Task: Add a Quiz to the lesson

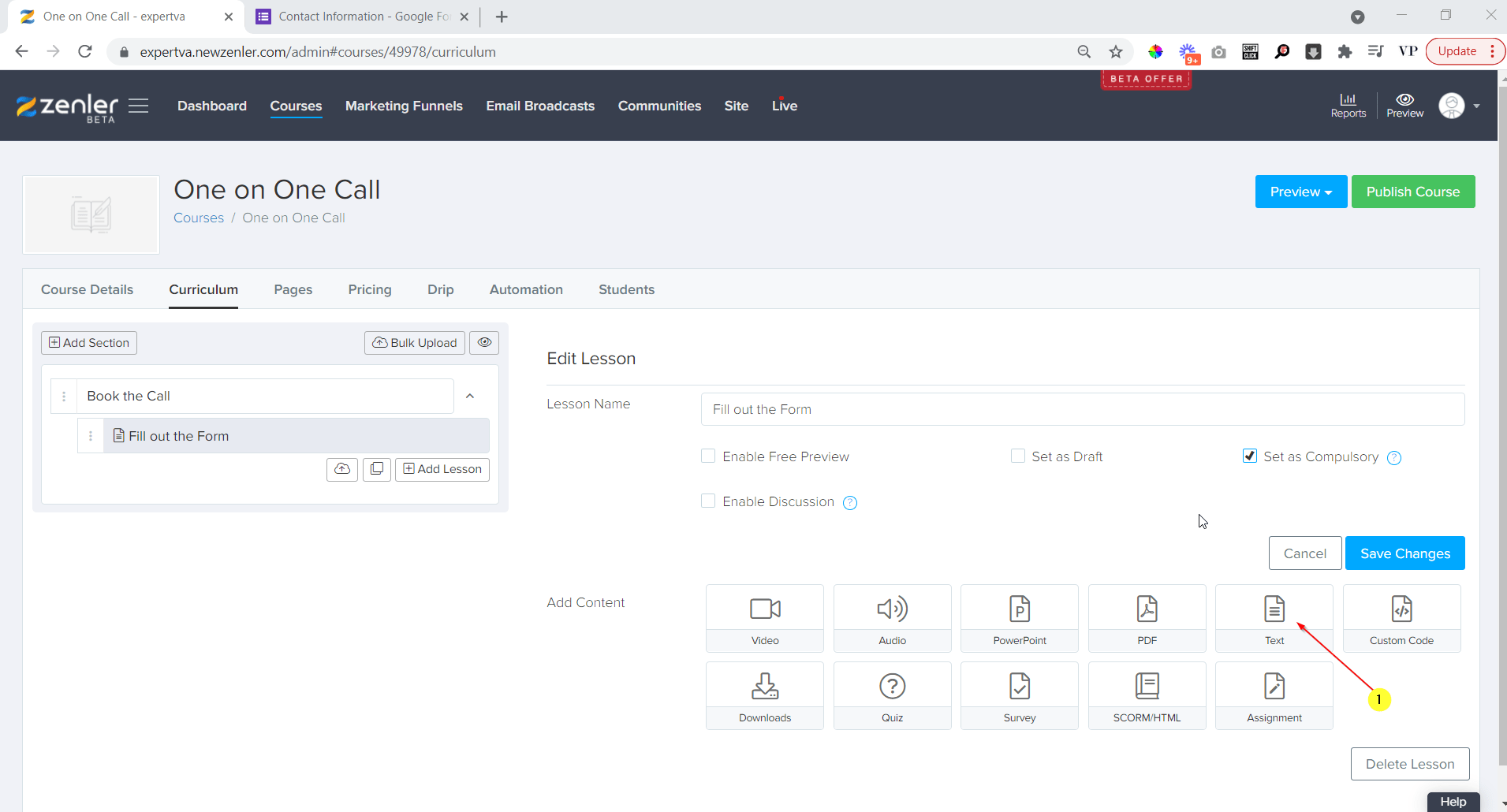Action: point(892,695)
